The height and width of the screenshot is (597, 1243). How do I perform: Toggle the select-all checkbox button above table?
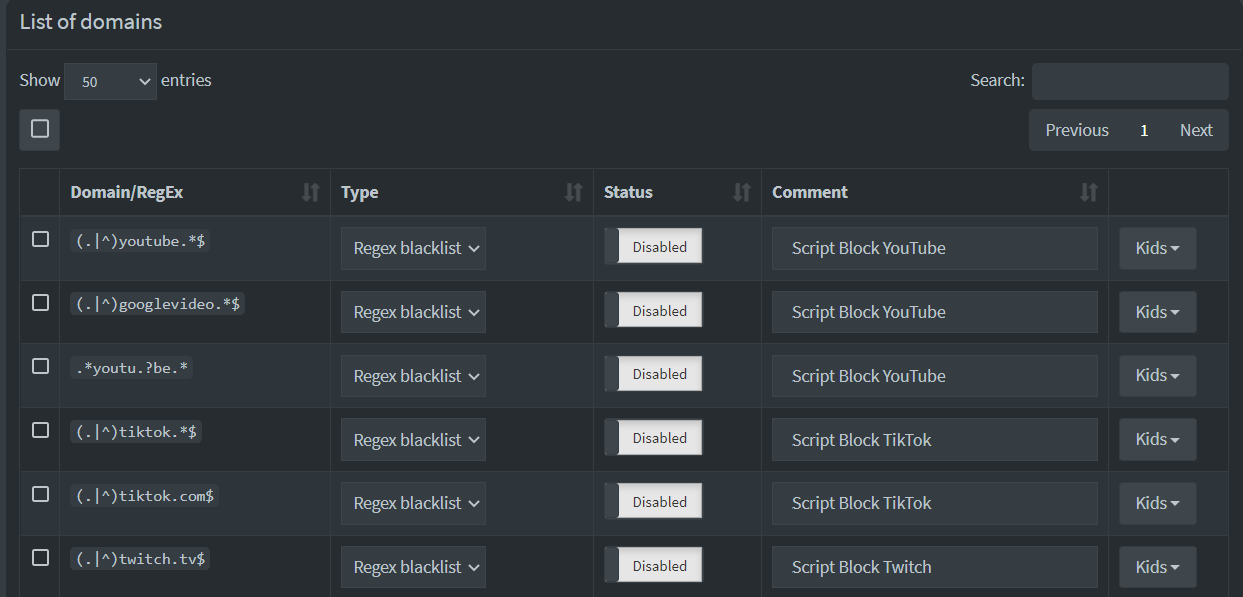pos(40,129)
